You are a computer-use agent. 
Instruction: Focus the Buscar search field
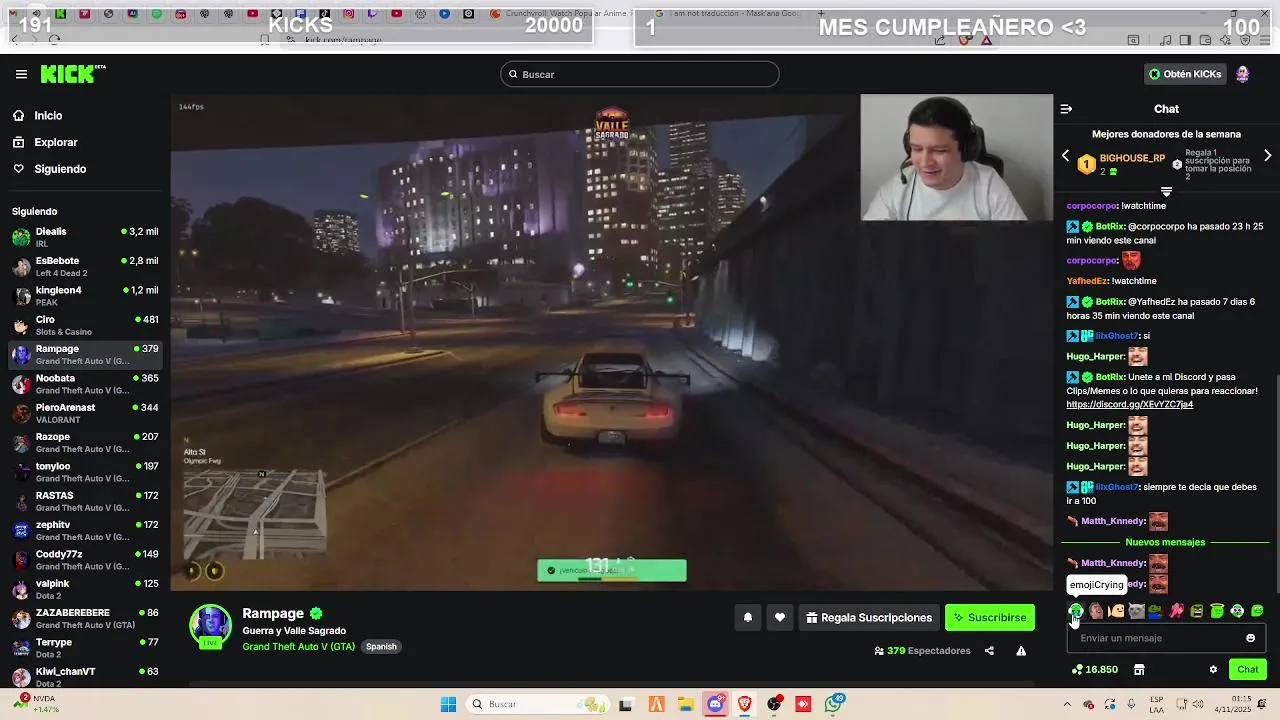pyautogui.click(x=640, y=74)
